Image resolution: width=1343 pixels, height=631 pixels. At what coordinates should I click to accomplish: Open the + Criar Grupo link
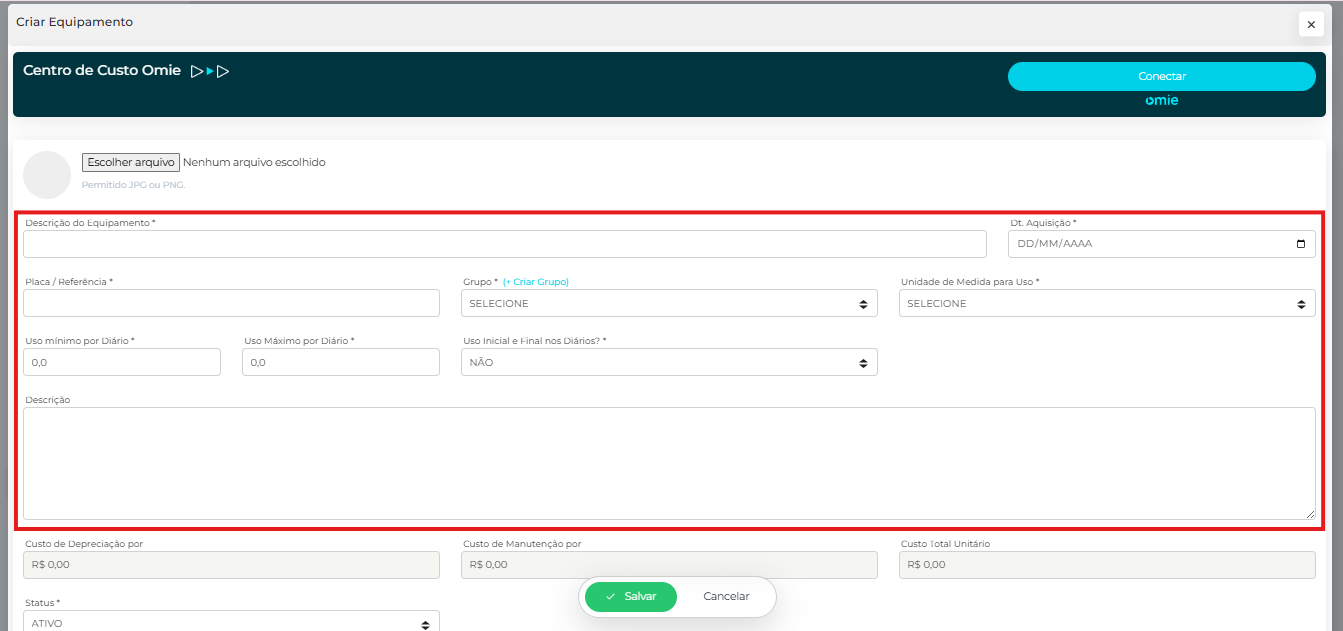point(535,282)
